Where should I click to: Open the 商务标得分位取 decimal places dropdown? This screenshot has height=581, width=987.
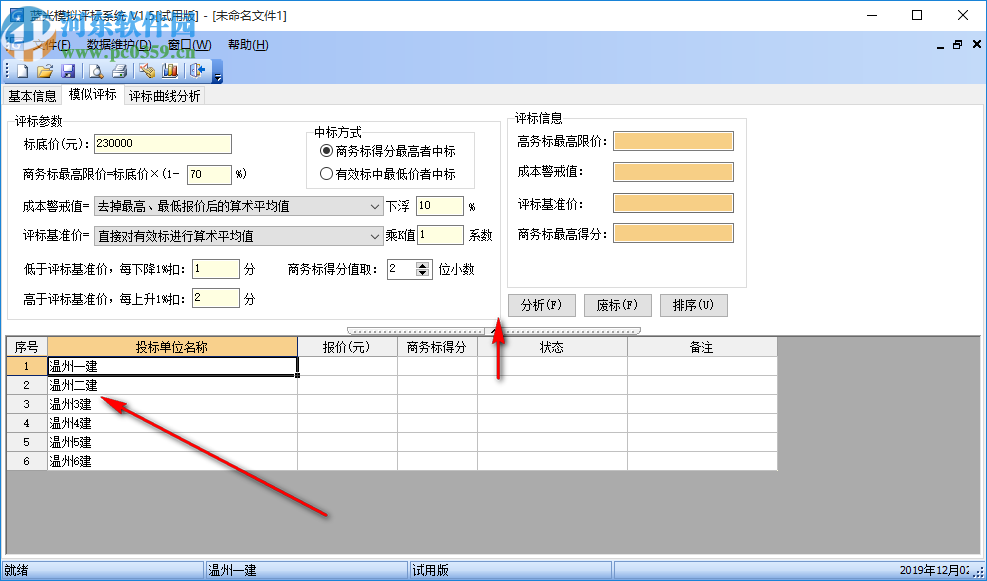coord(424,268)
